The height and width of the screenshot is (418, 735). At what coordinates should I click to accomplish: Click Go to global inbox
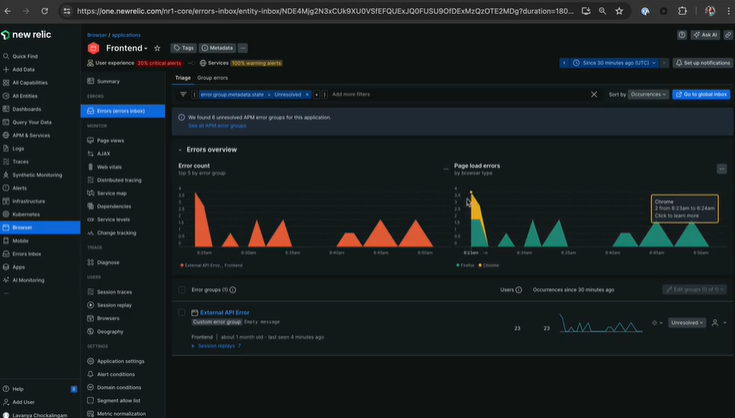pos(701,94)
